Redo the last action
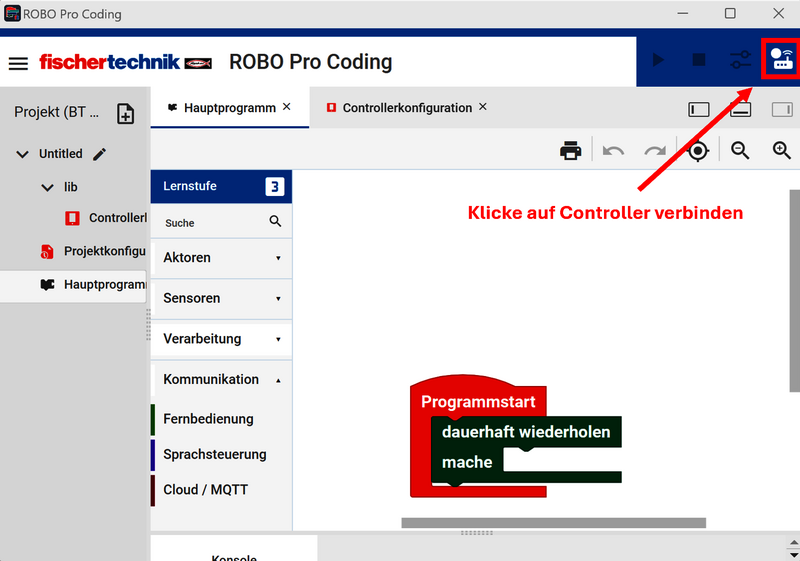The height and width of the screenshot is (561, 800). click(655, 151)
